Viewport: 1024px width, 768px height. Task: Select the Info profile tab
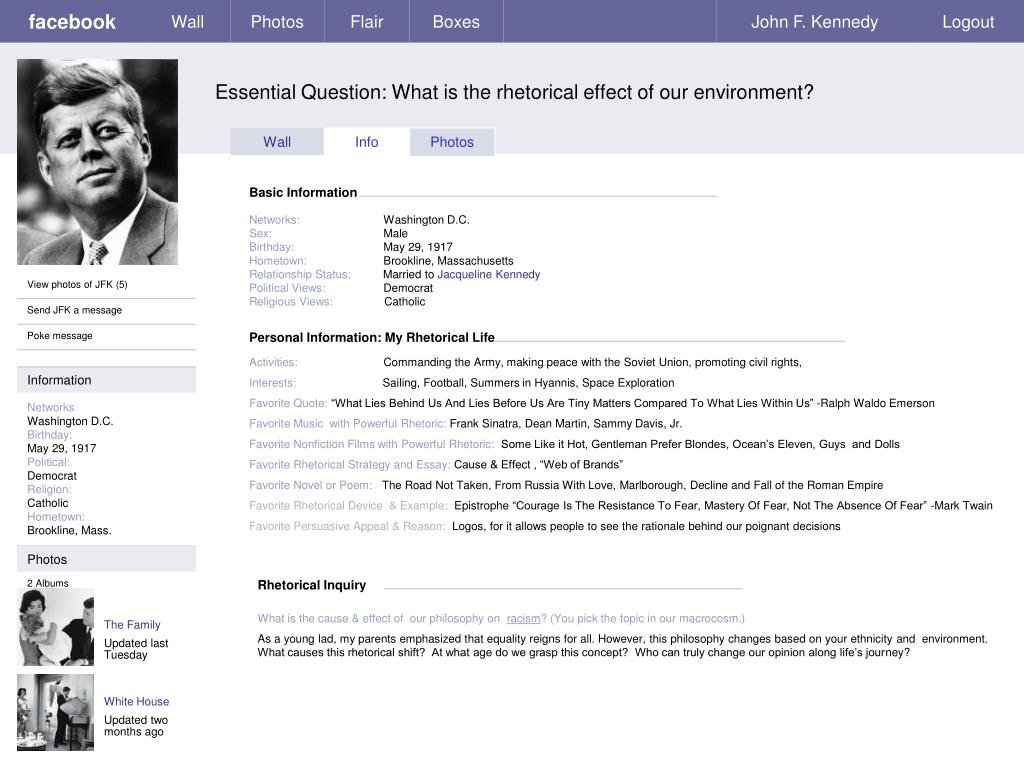(x=366, y=142)
